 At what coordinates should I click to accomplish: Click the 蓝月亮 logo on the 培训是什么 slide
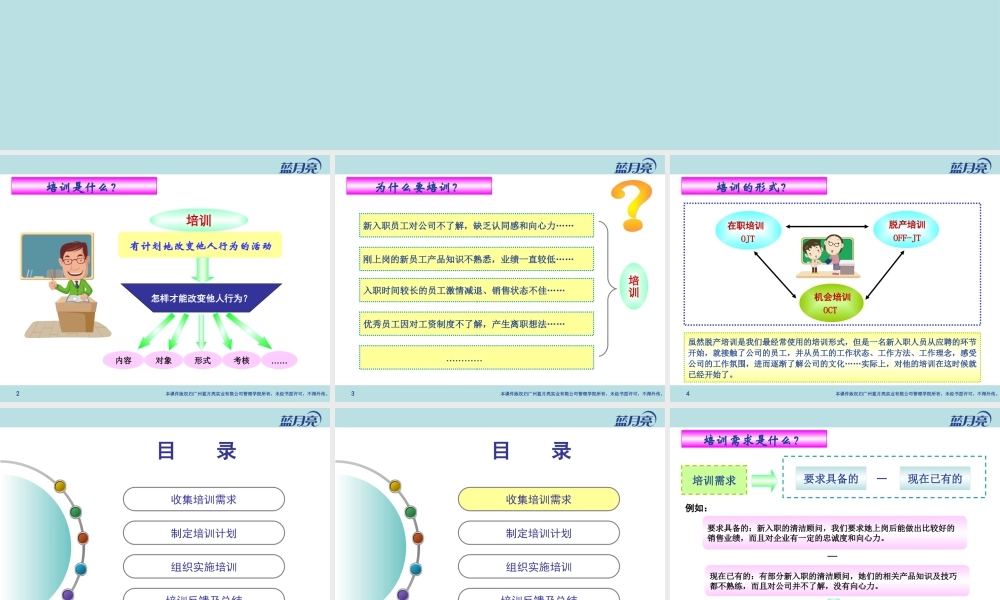tap(300, 166)
